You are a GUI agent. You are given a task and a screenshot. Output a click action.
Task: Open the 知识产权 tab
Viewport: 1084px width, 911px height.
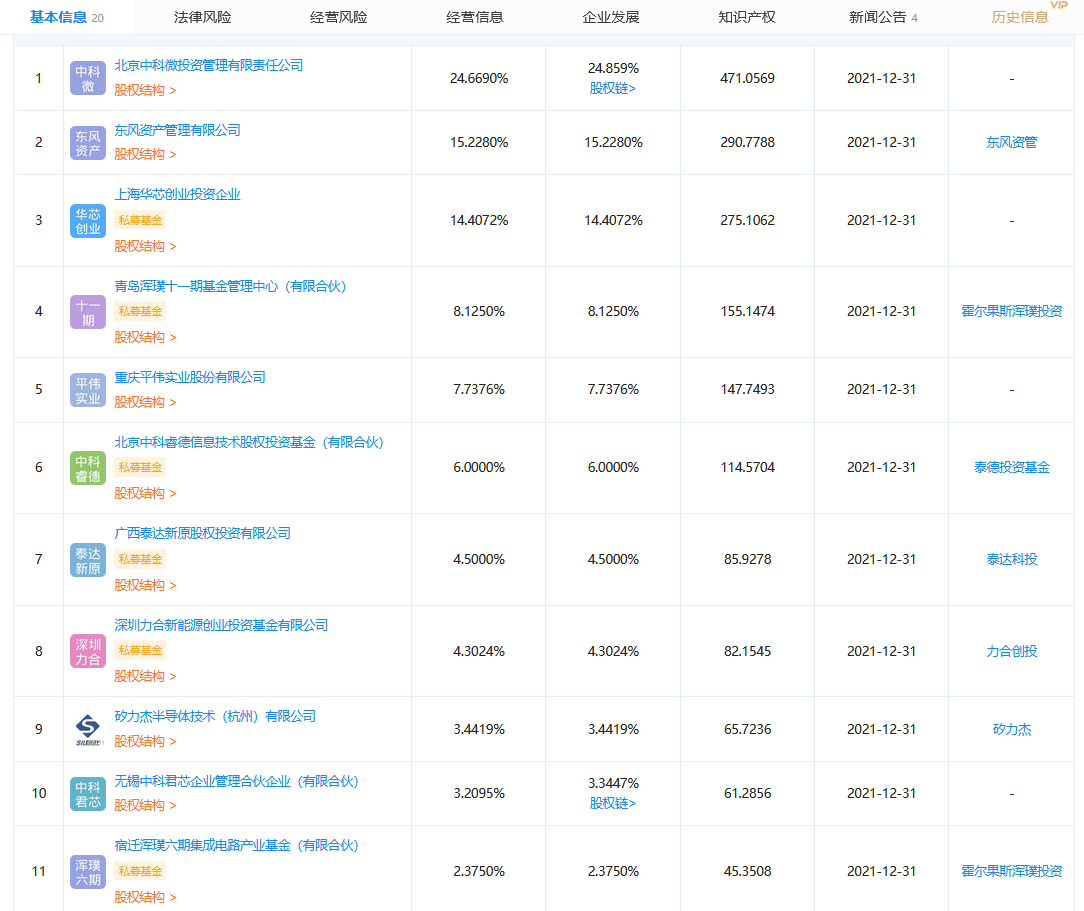pyautogui.click(x=747, y=17)
